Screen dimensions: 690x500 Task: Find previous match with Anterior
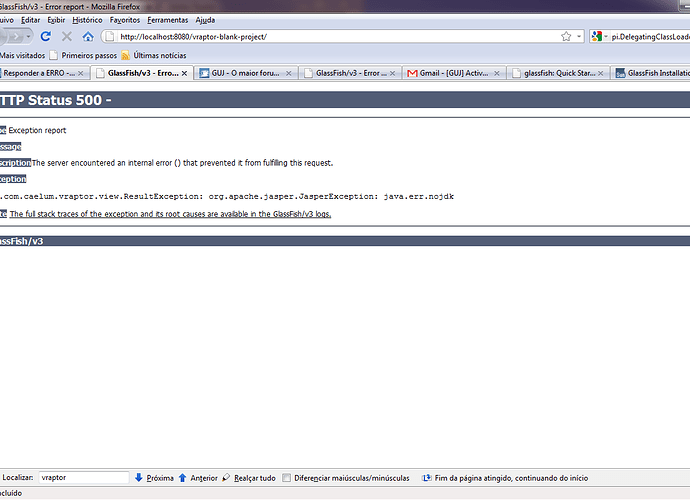(x=204, y=478)
